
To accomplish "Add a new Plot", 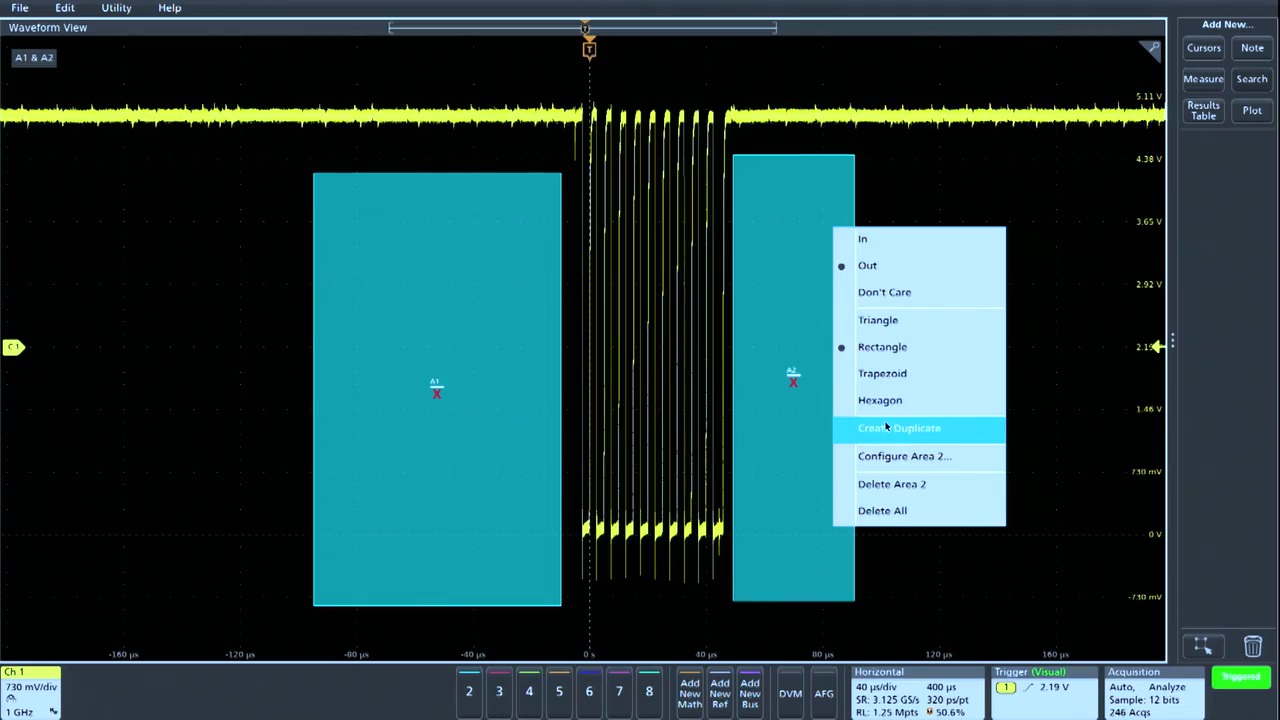I will coord(1252,111).
